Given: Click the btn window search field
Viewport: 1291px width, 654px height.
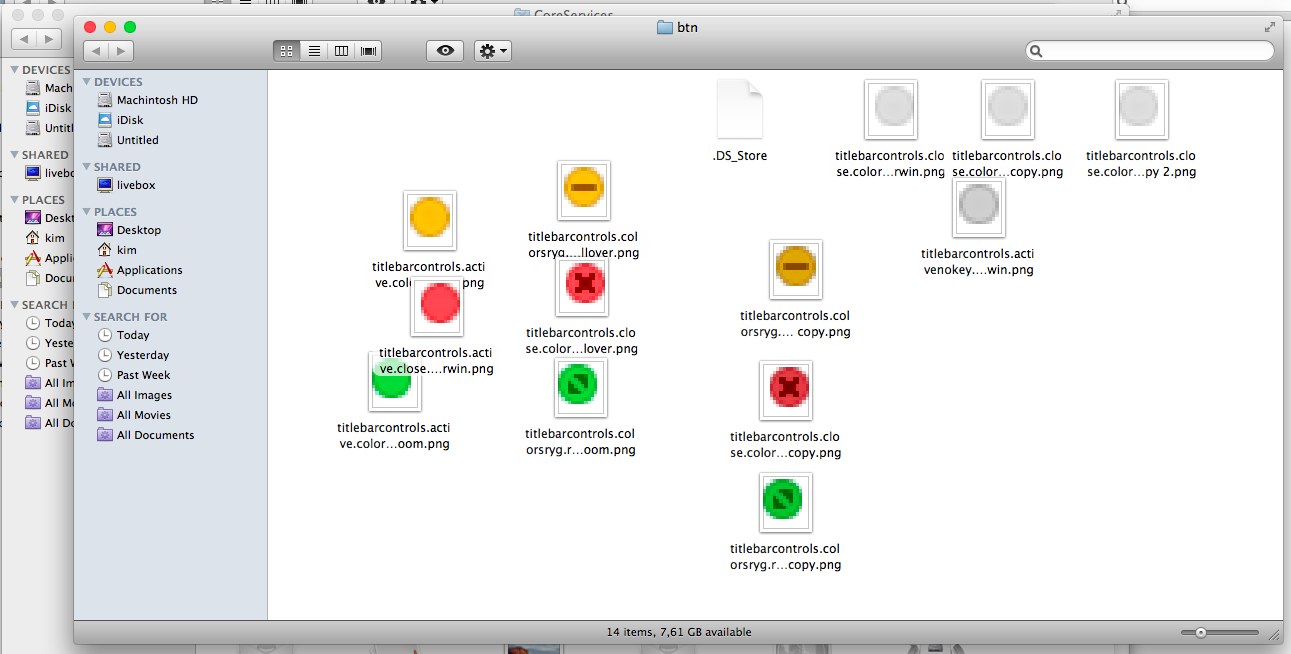Looking at the screenshot, I should coord(1150,51).
